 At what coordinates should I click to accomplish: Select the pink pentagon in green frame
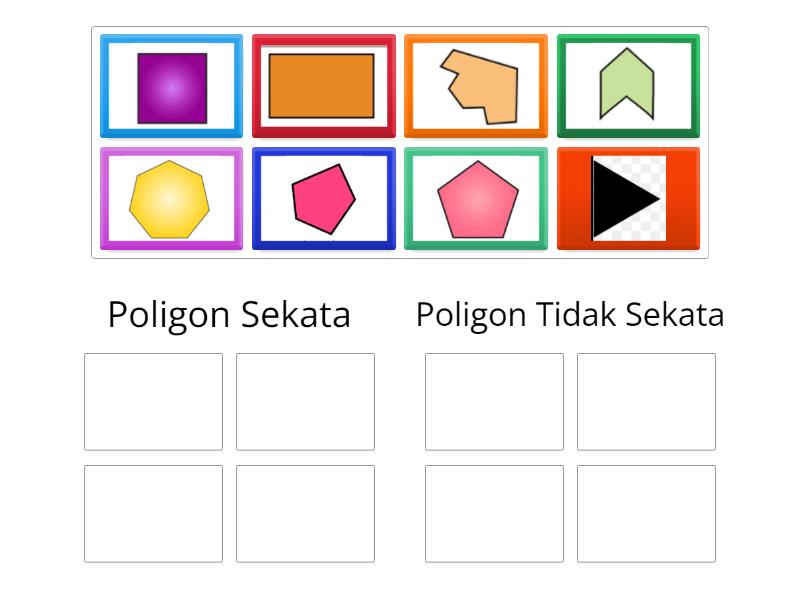click(477, 199)
